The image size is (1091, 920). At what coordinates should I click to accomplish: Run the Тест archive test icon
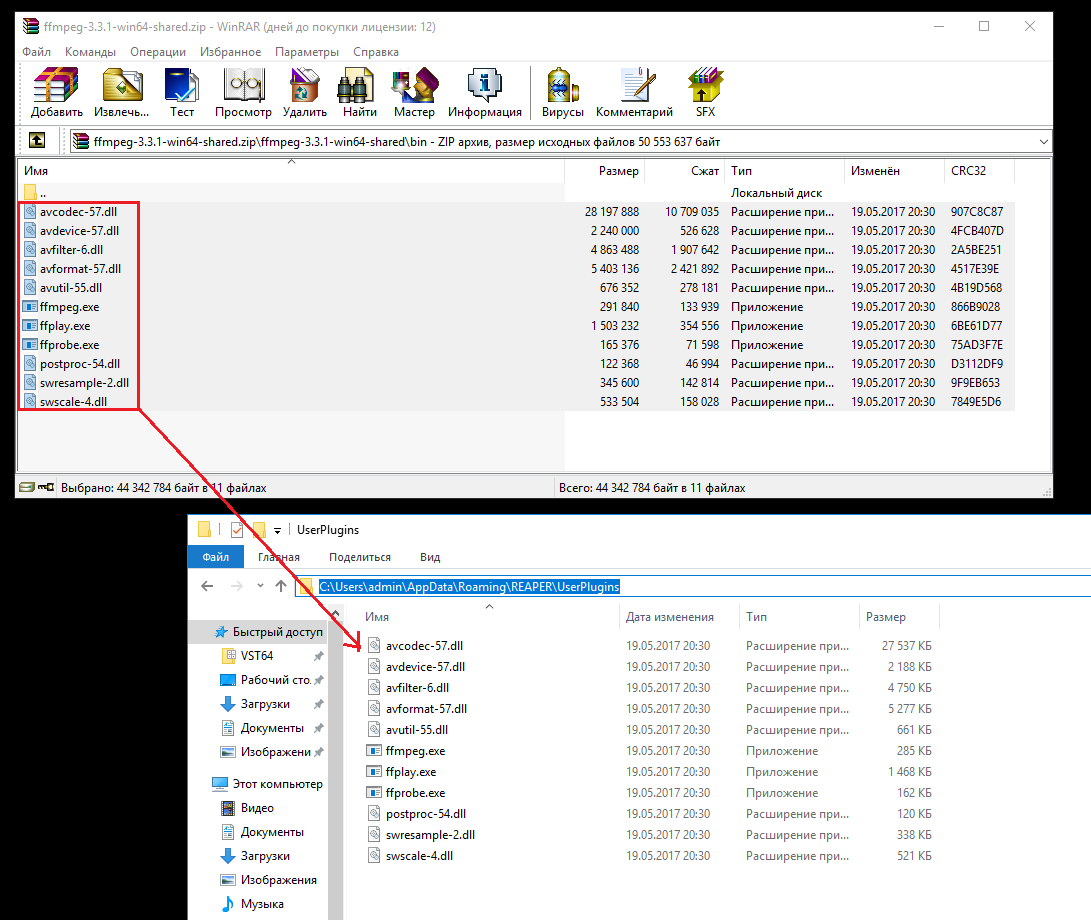point(182,93)
